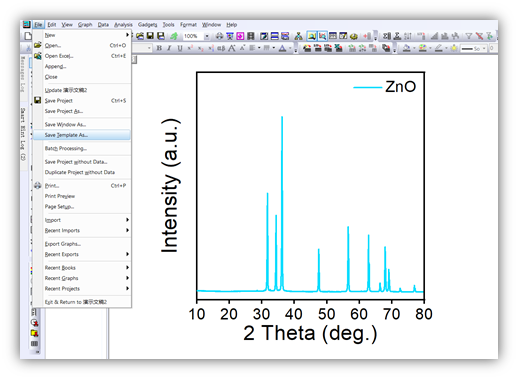Select Save Template As in File menu
This screenshot has width=518, height=379.
click(x=82, y=135)
